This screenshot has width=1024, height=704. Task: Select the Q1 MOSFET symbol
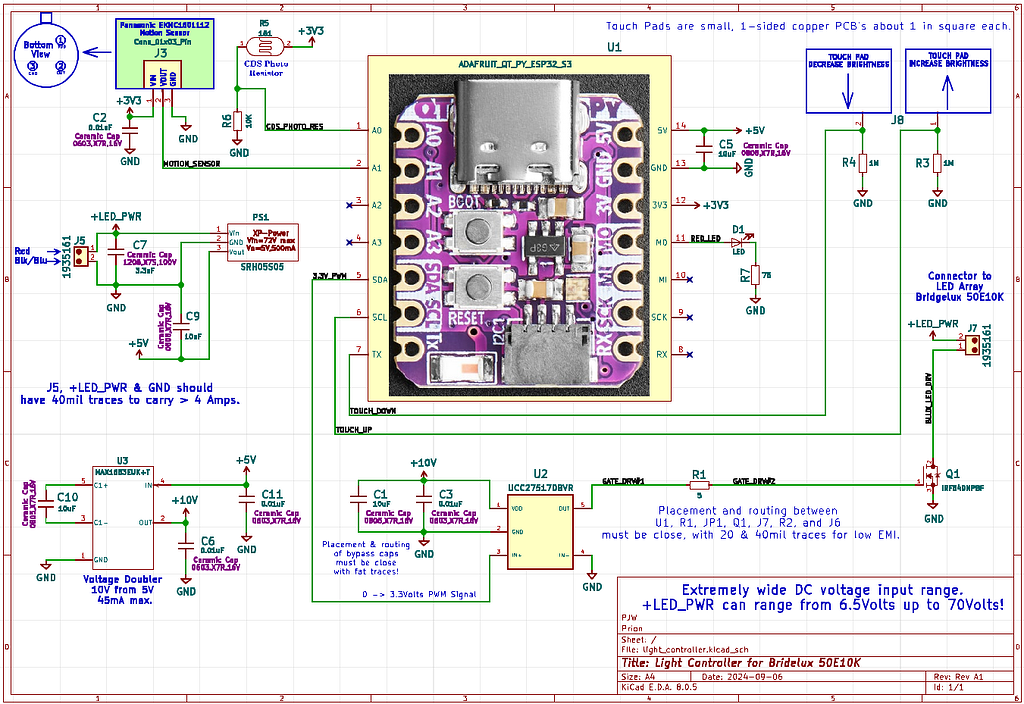(934, 477)
